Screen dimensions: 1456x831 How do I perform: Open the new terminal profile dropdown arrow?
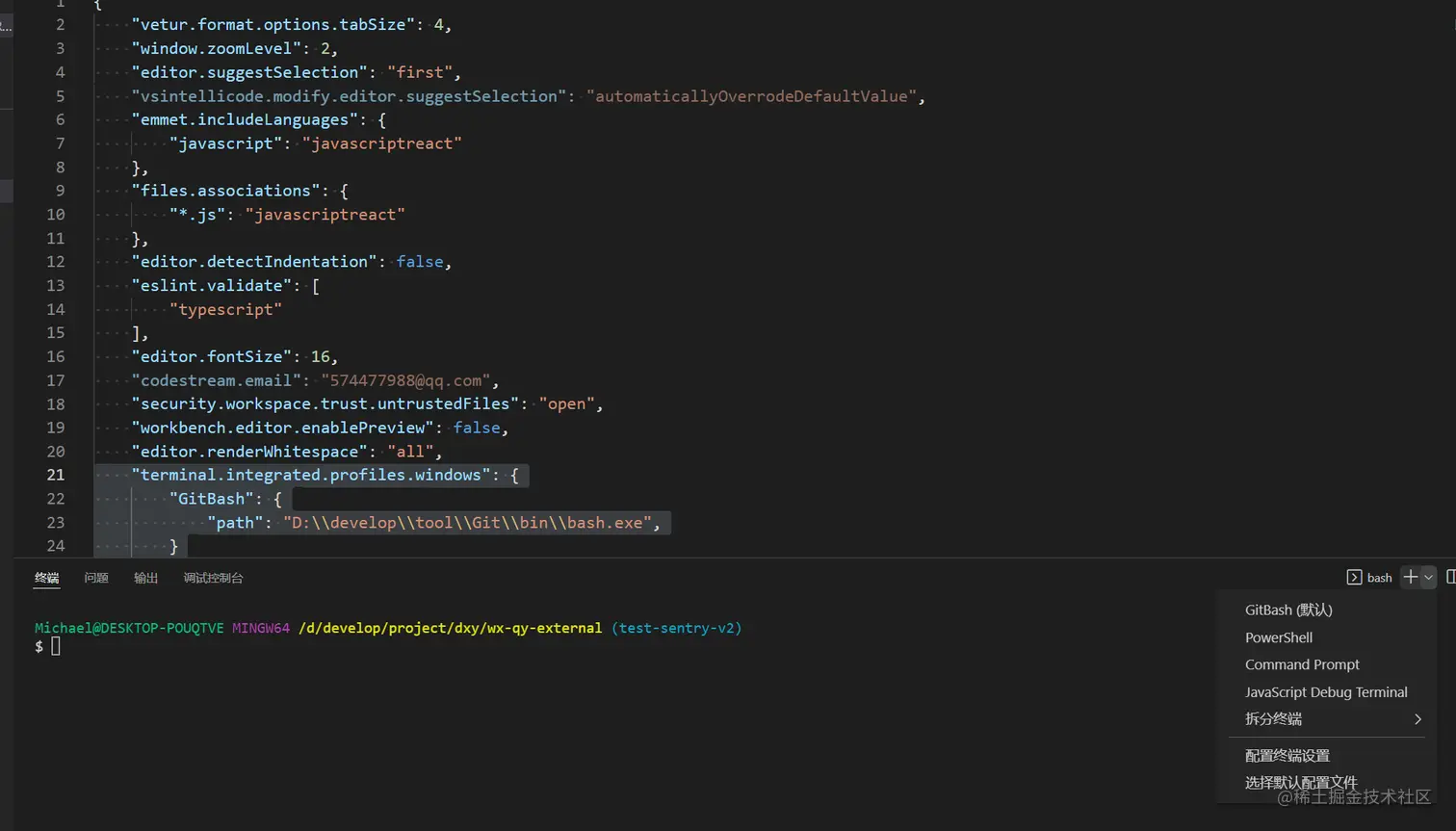coord(1430,578)
